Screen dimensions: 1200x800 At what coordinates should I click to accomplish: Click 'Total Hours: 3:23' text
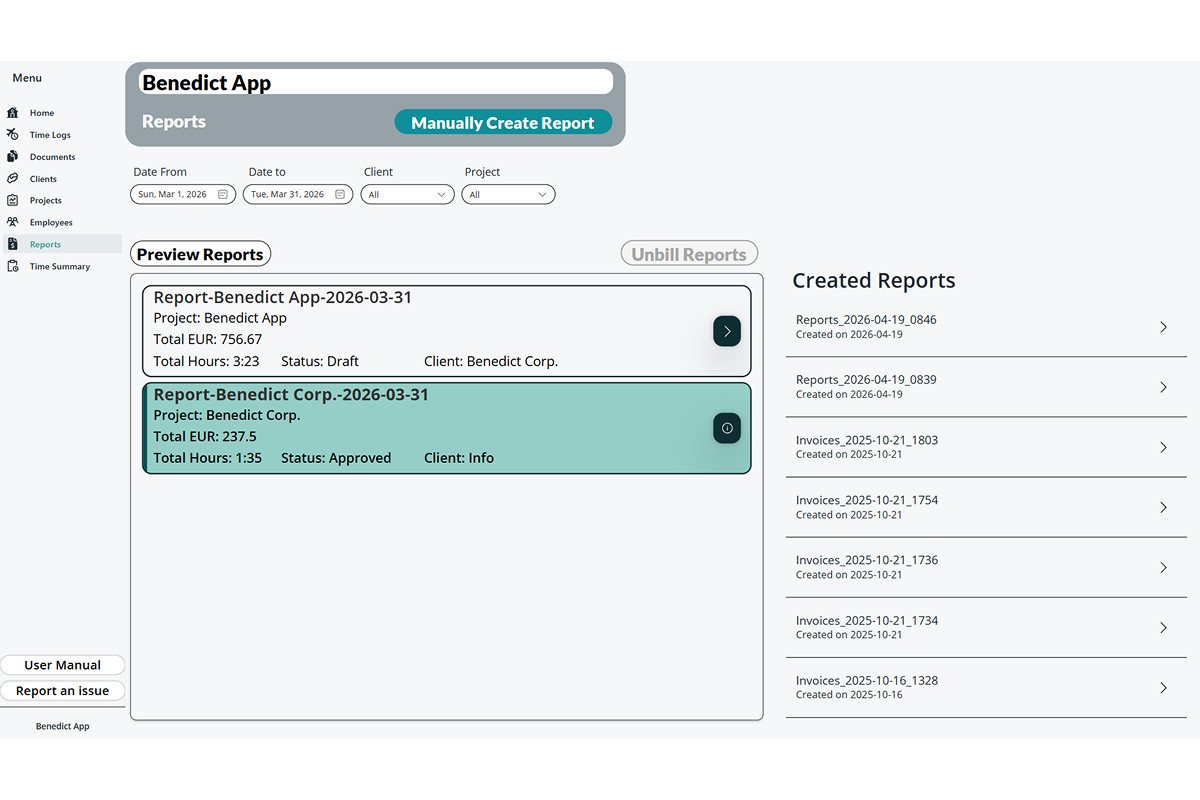[x=206, y=361]
